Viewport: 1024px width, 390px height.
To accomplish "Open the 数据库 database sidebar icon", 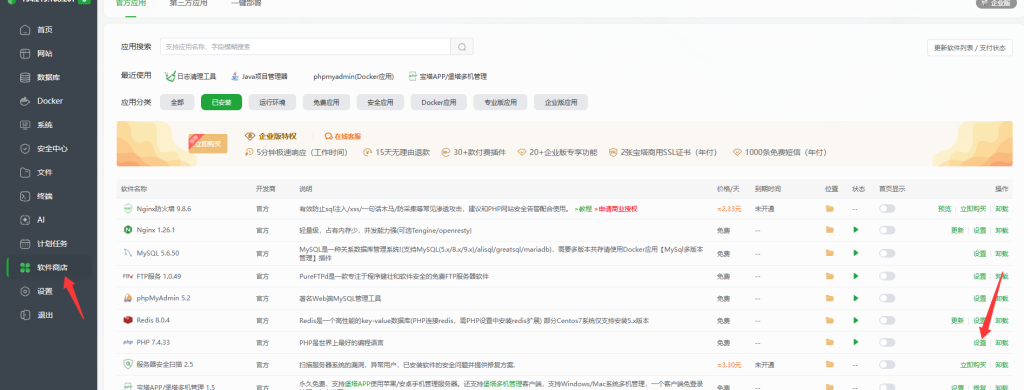I will coord(25,77).
